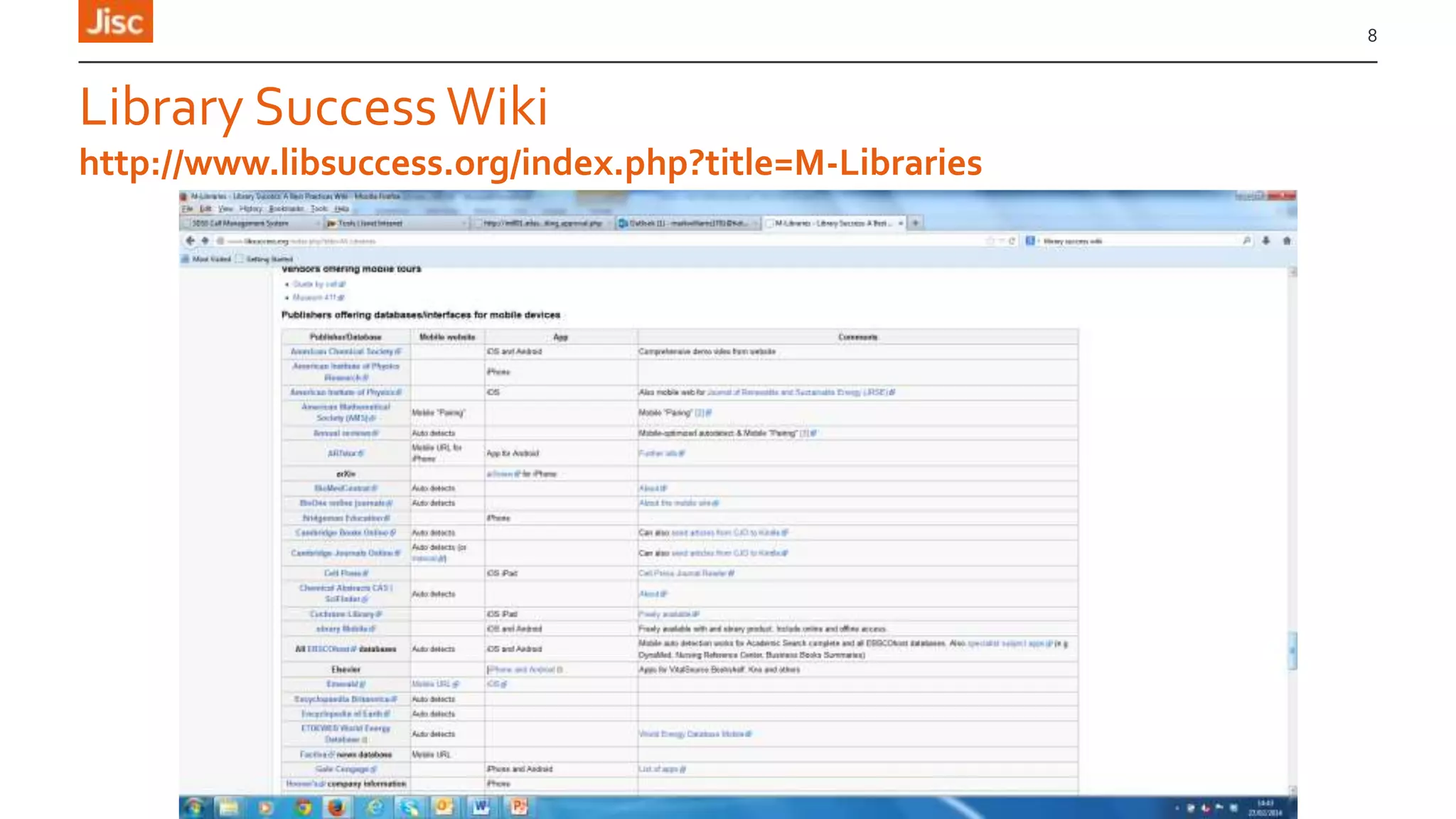The width and height of the screenshot is (1456, 819).
Task: Click the Firefox forward arrow button
Action: 205,241
